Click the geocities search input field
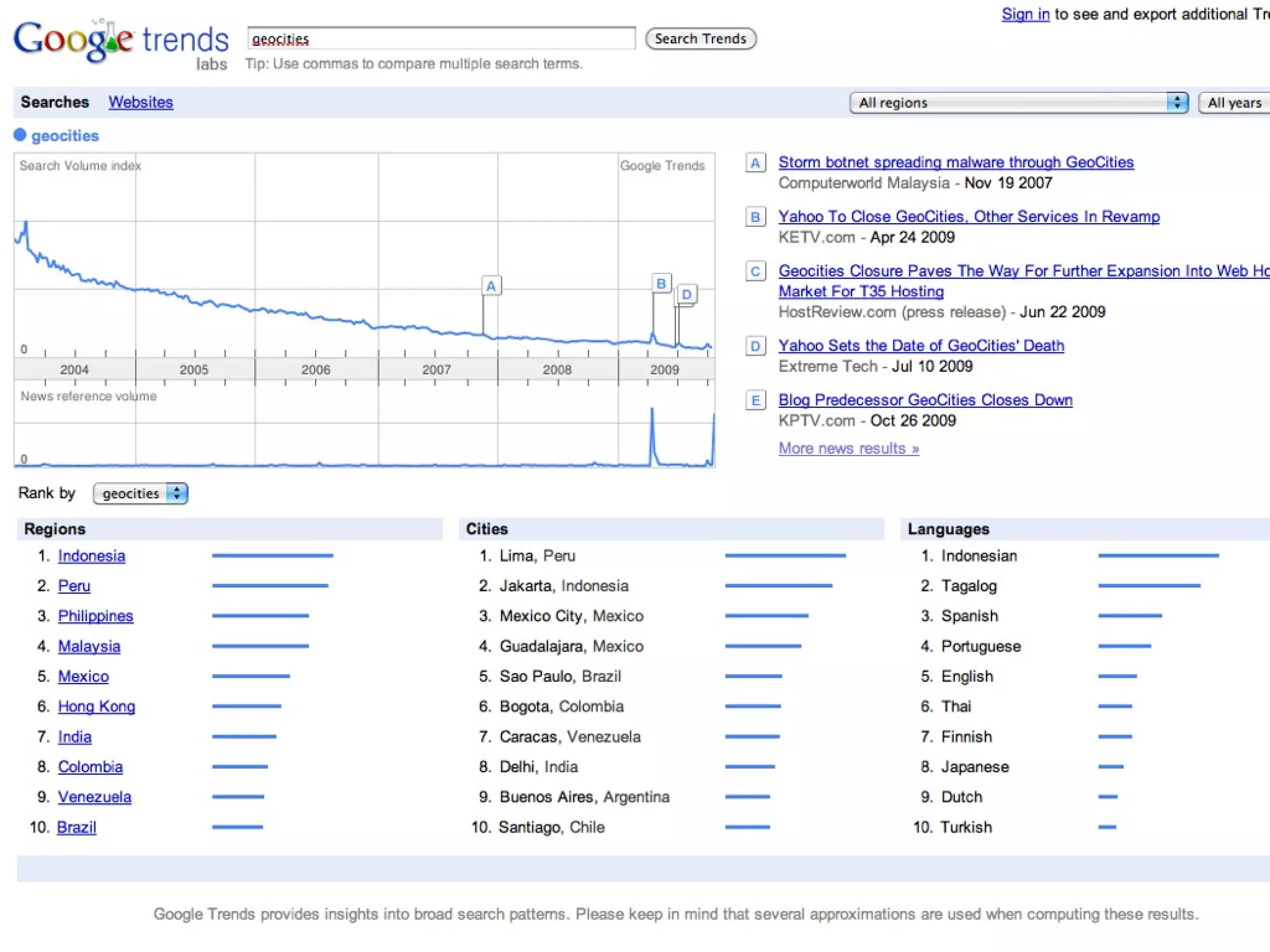The width and height of the screenshot is (1270, 952). [441, 38]
